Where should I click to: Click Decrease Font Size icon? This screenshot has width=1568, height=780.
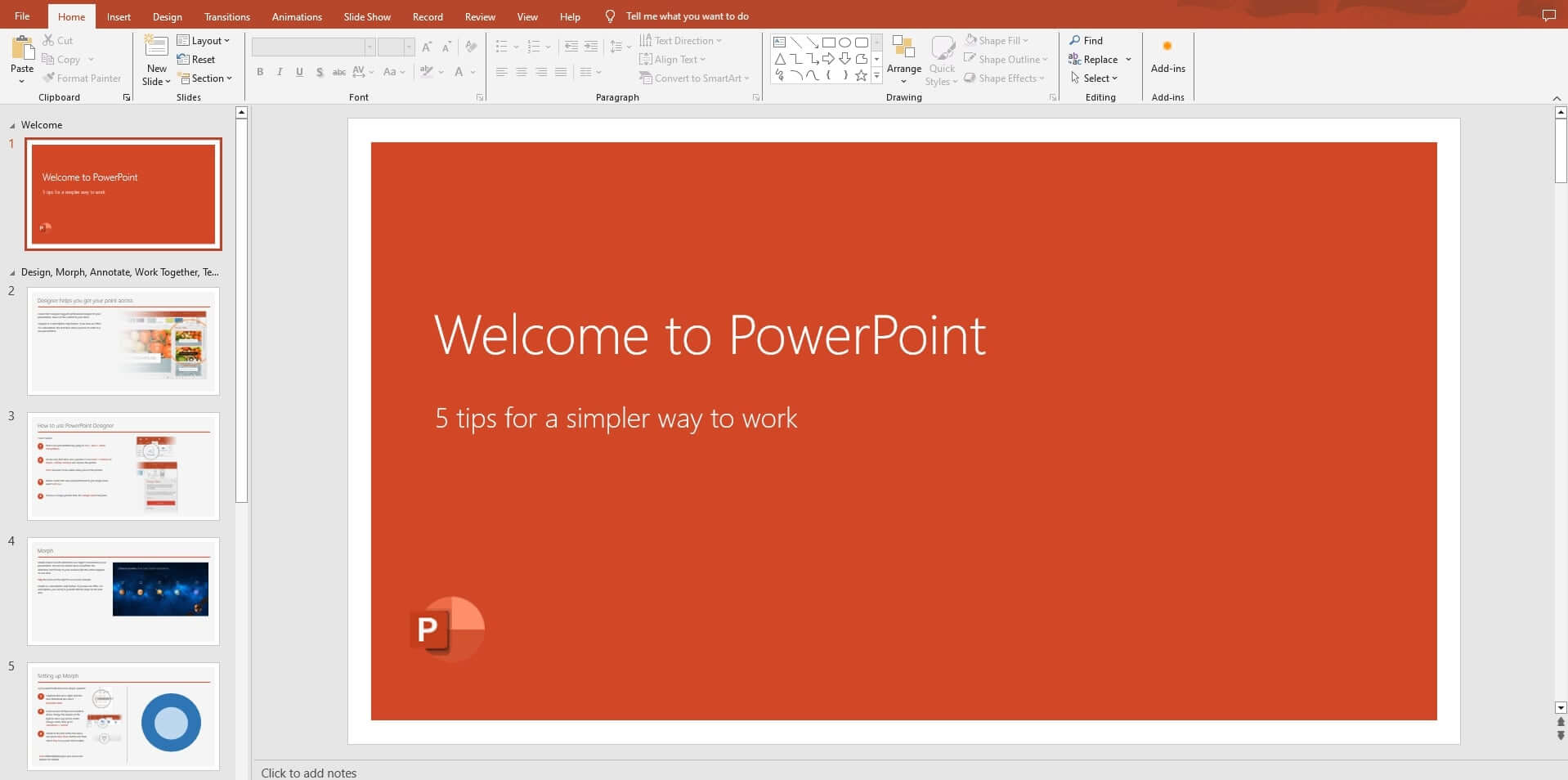446,47
